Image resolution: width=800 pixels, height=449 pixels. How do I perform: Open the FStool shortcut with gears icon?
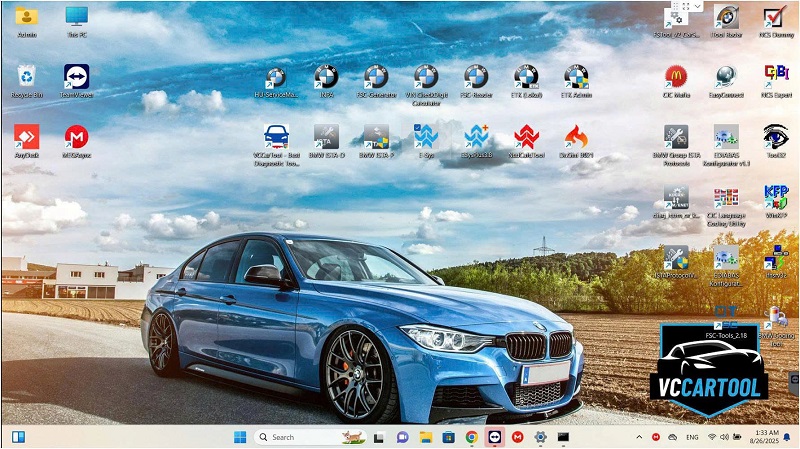(676, 24)
